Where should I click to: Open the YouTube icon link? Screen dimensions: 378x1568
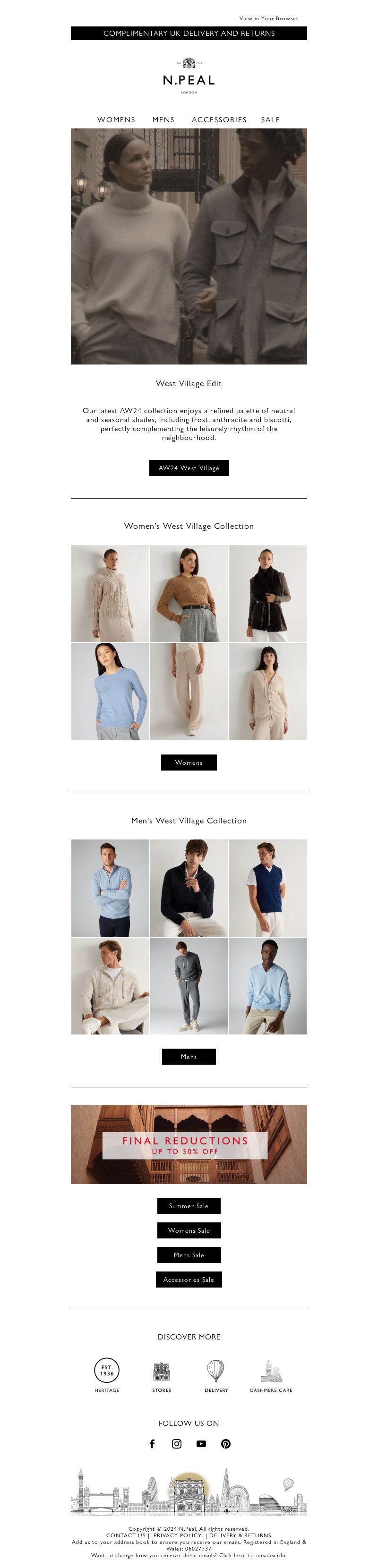(201, 1443)
